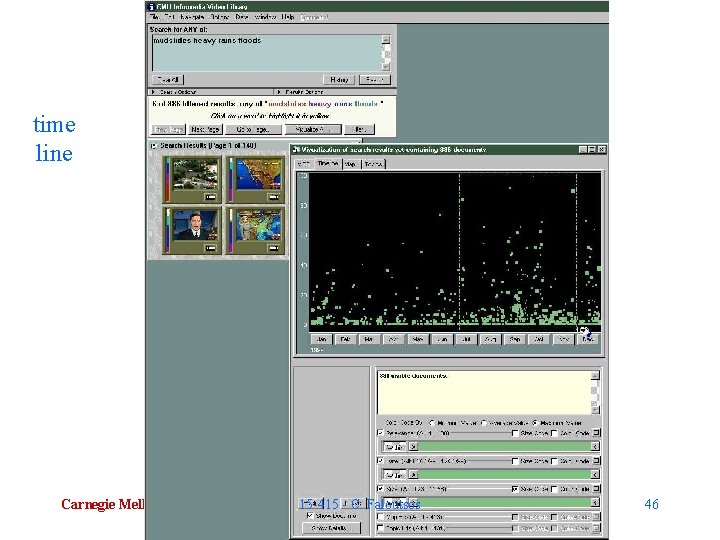Expand the Search Options section
Screen dimensions: 720x540
point(210,92)
